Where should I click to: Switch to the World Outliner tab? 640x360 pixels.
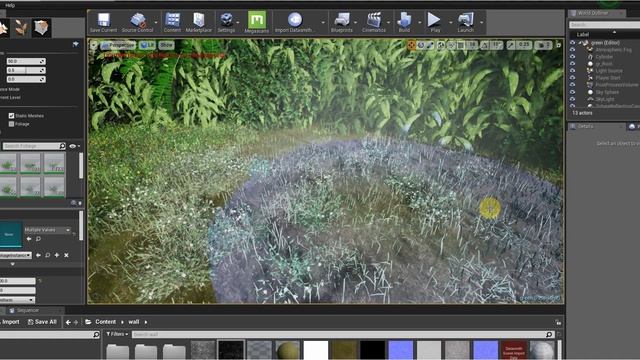click(x=592, y=13)
